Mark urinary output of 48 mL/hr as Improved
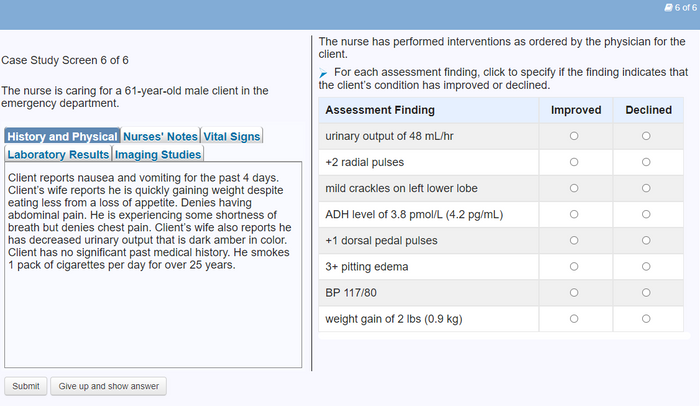This screenshot has width=700, height=406. coord(574,136)
